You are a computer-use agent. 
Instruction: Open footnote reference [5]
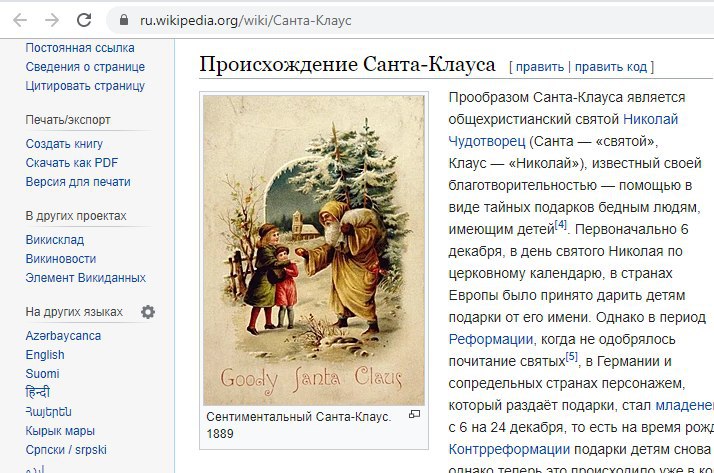pos(571,356)
